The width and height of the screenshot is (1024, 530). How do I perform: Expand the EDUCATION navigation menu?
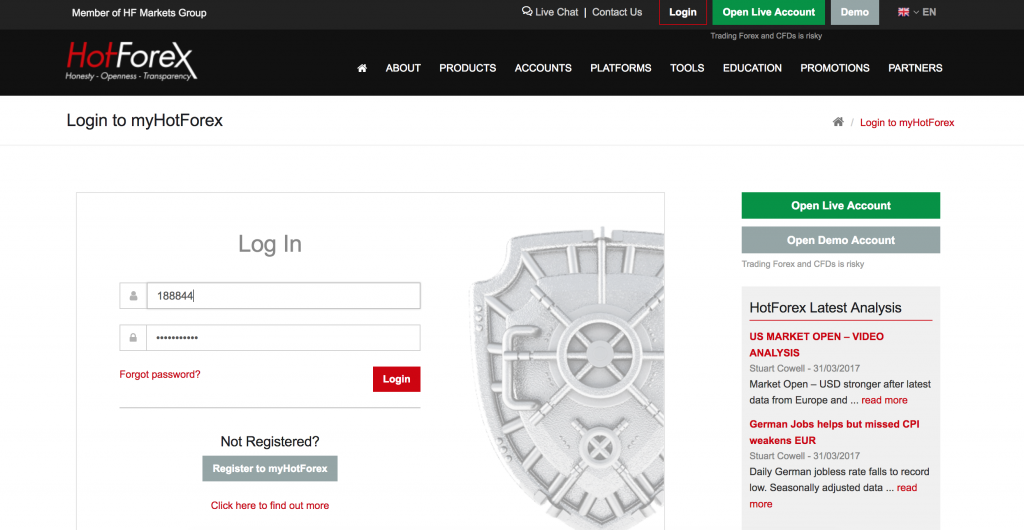coord(752,68)
